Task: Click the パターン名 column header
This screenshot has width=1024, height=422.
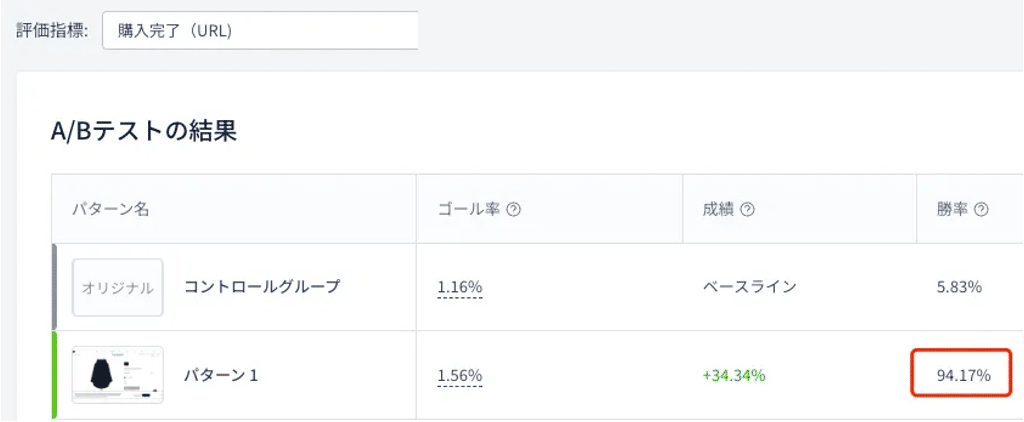Action: [110, 210]
